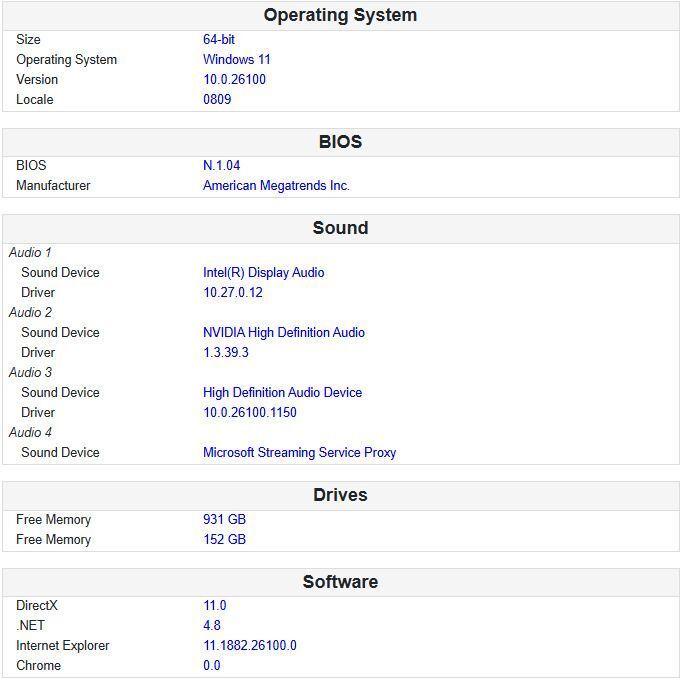Click the "64-bit" value

[x=219, y=40]
